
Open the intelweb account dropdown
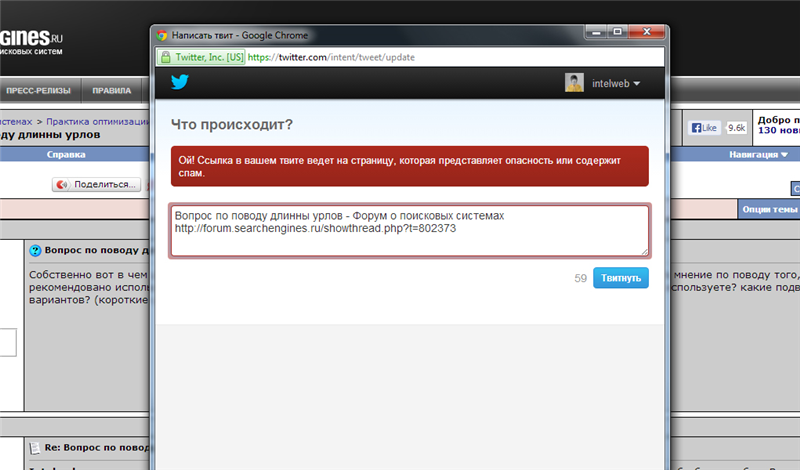click(616, 83)
